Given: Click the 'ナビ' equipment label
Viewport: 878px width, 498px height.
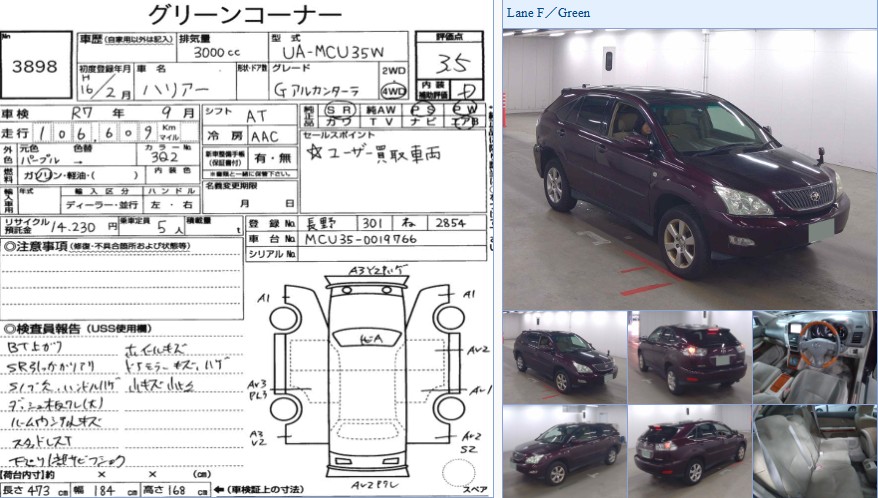Looking at the screenshot, I should tap(421, 122).
